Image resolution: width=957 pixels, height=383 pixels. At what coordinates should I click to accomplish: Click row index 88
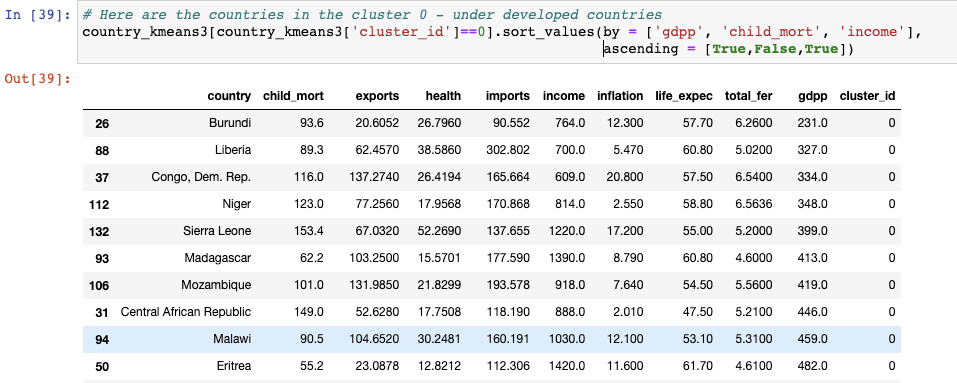click(x=102, y=150)
